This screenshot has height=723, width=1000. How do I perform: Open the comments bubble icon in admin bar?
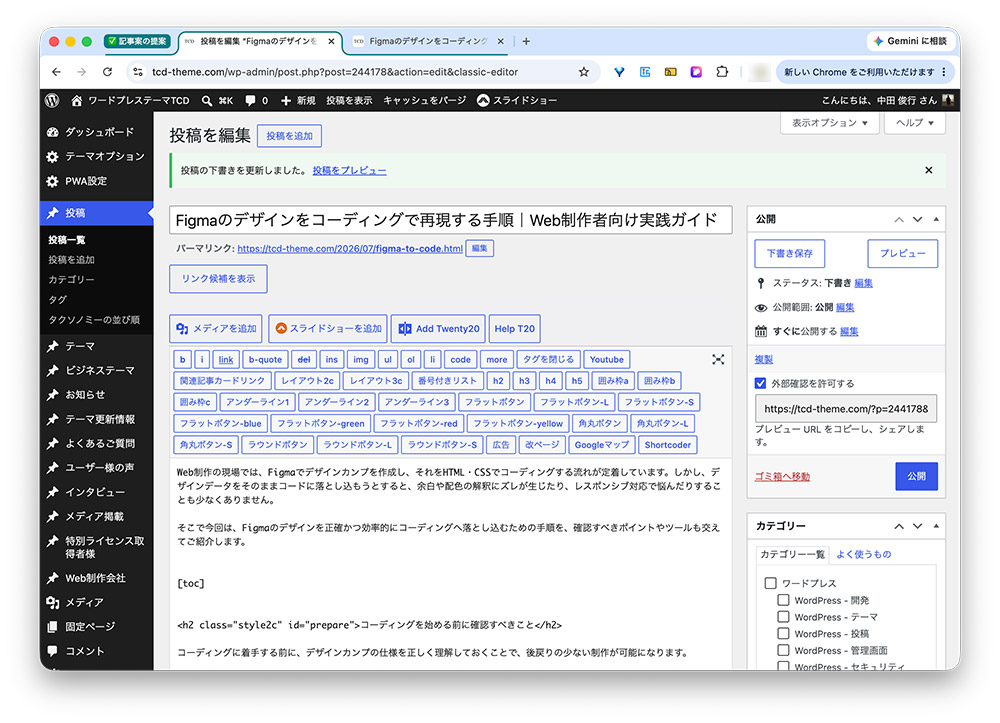(x=250, y=100)
